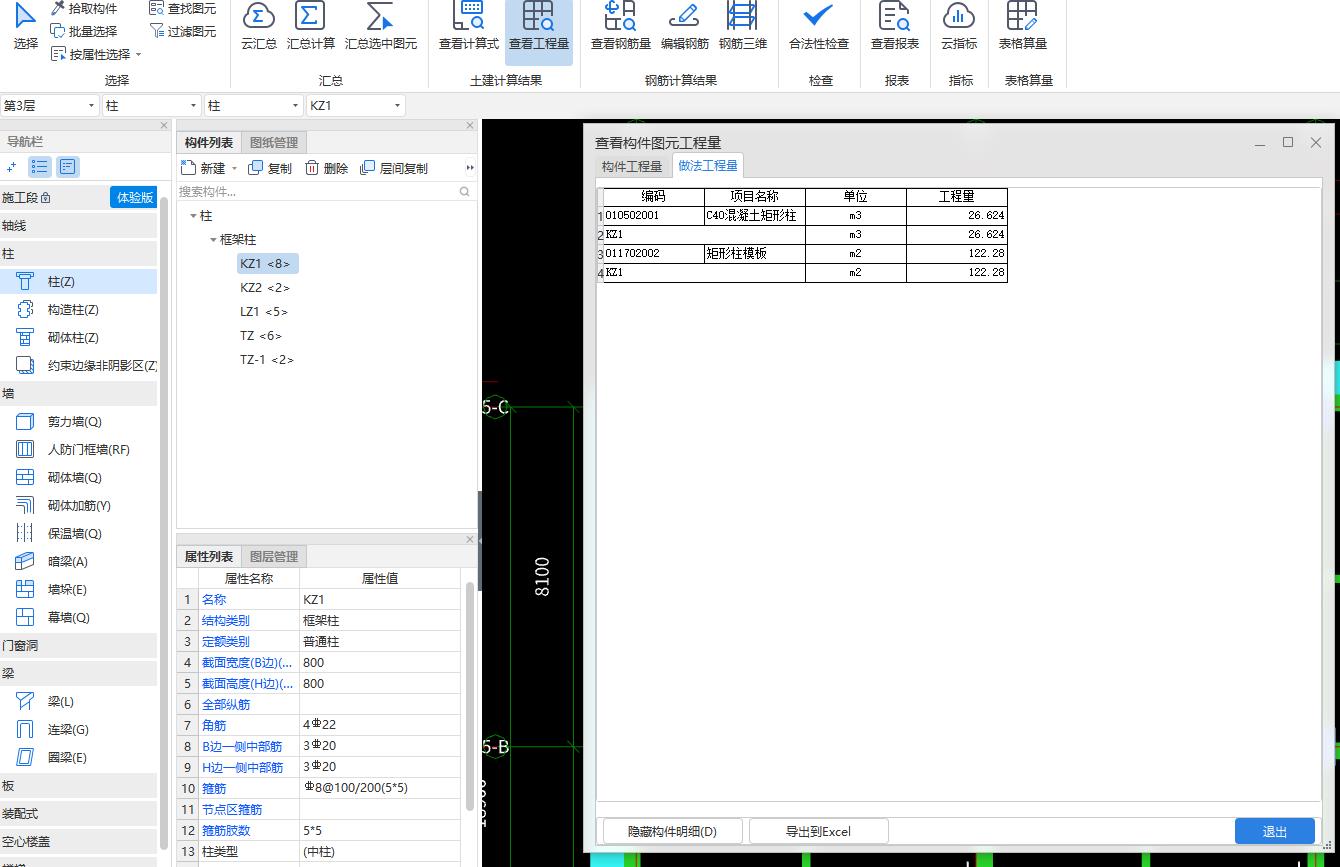Activate 批量选择 tool

click(x=84, y=31)
